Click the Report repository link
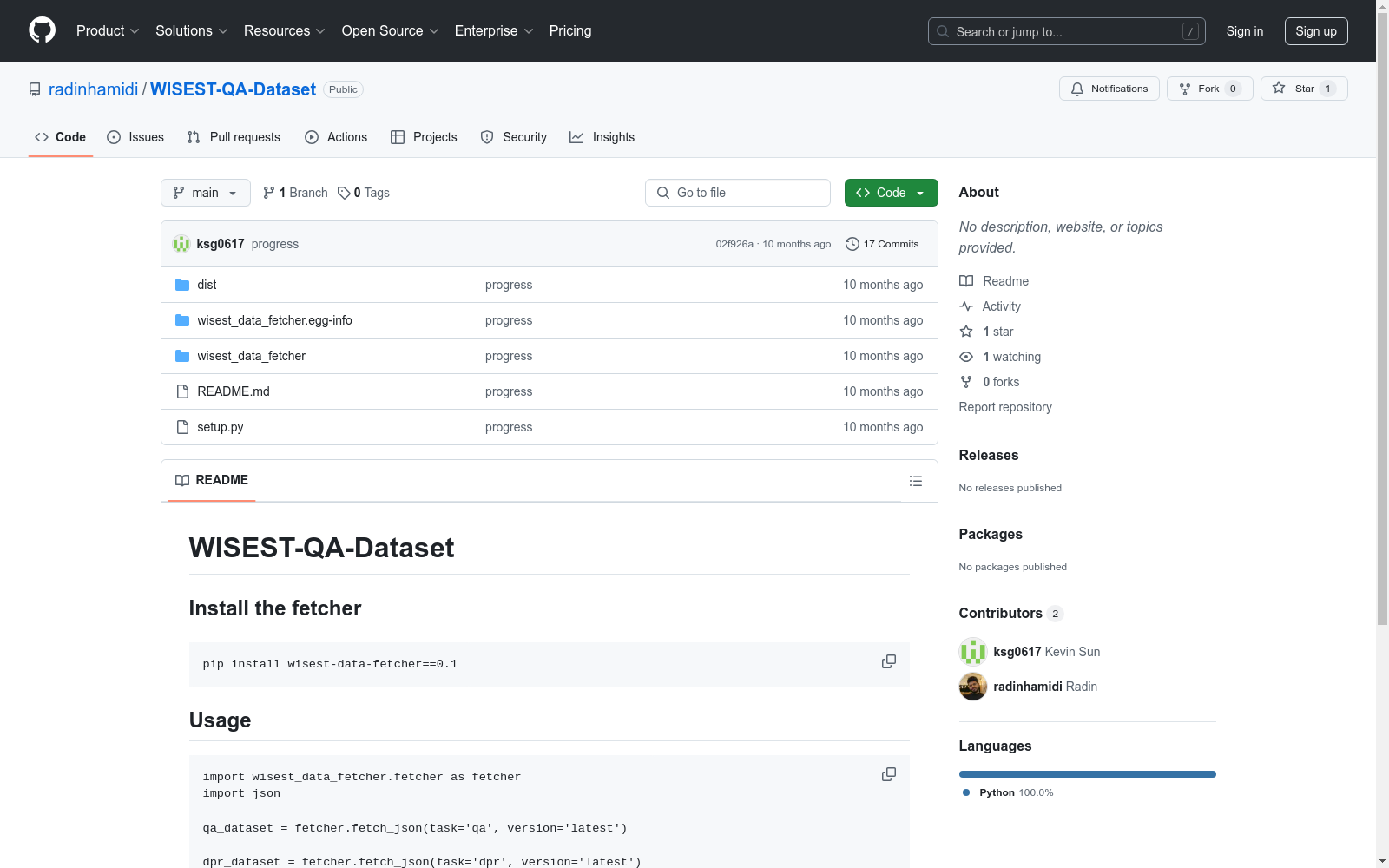Image resolution: width=1389 pixels, height=868 pixels. [x=1005, y=407]
